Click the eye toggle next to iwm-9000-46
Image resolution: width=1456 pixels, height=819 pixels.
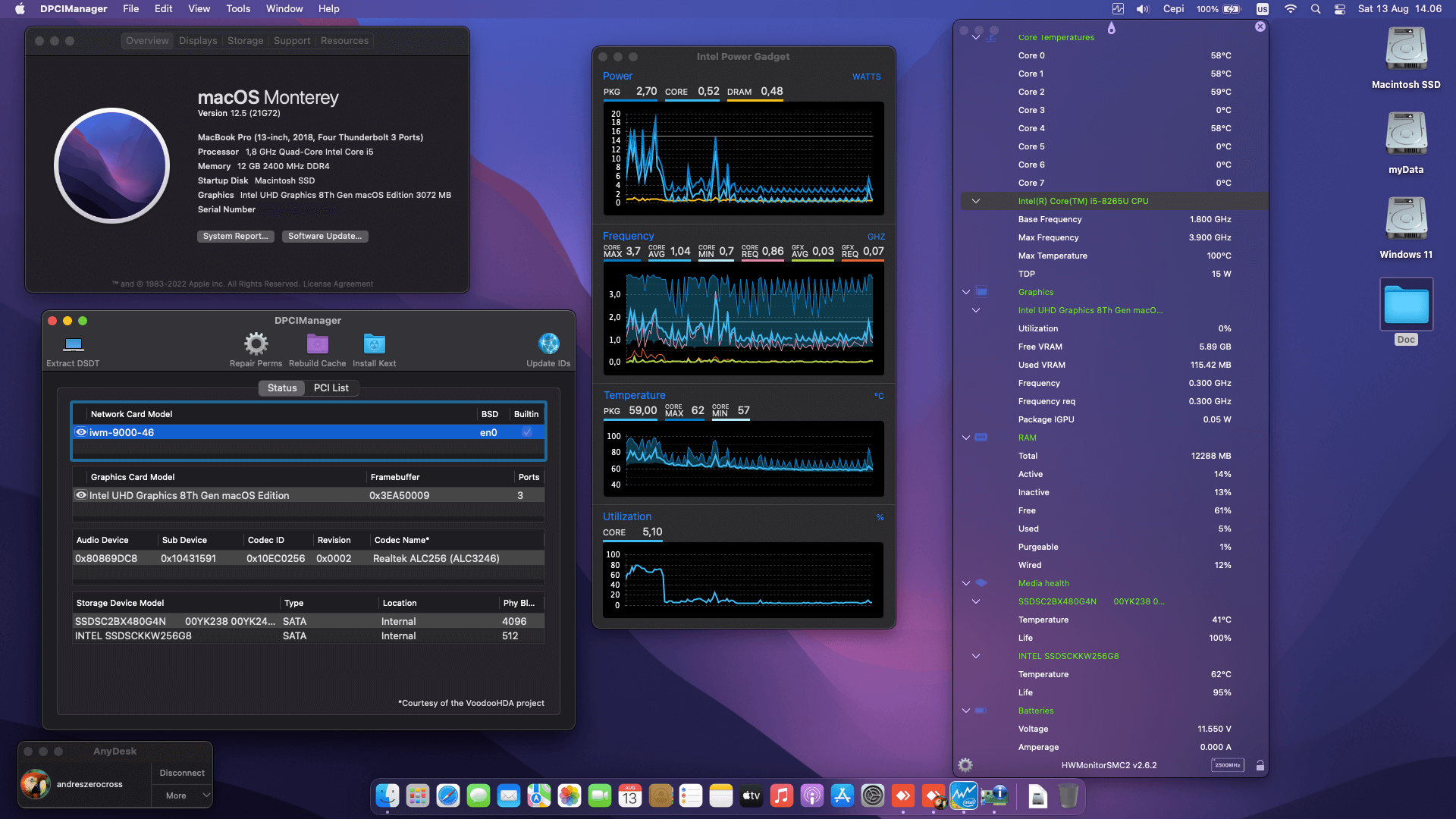click(x=81, y=432)
